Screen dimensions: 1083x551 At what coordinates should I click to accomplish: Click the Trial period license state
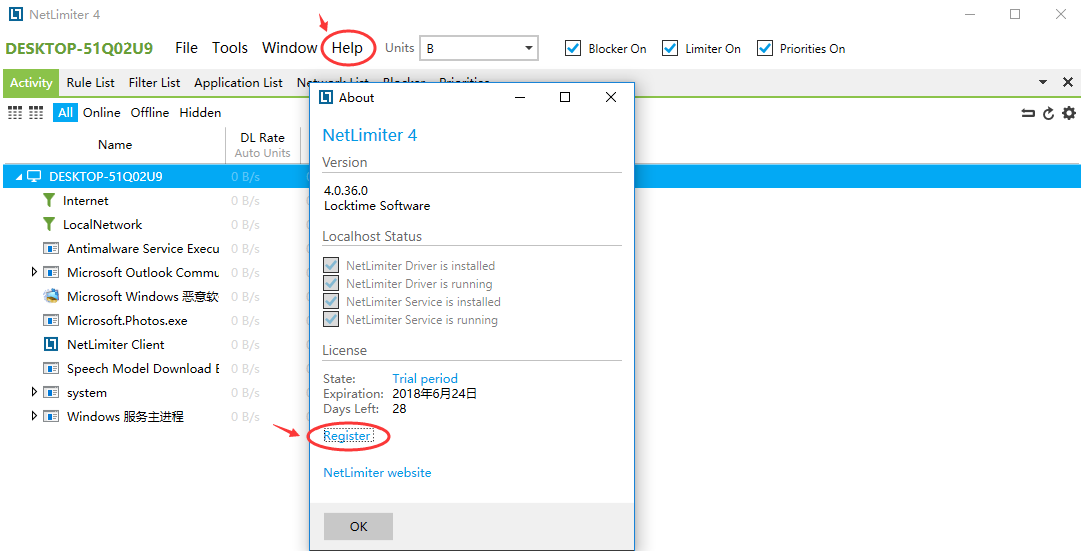[x=425, y=378]
